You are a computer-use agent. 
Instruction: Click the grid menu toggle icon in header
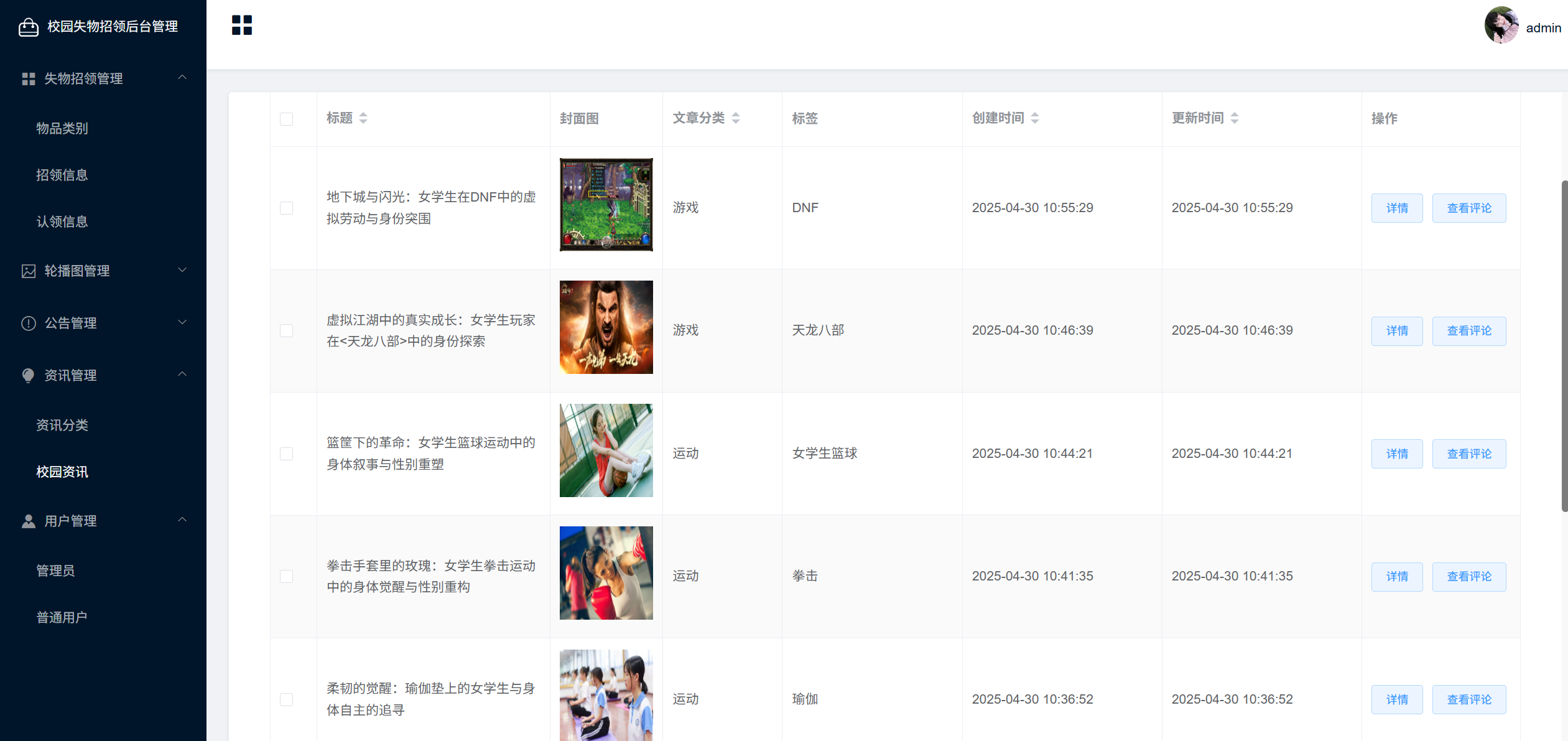click(x=241, y=26)
